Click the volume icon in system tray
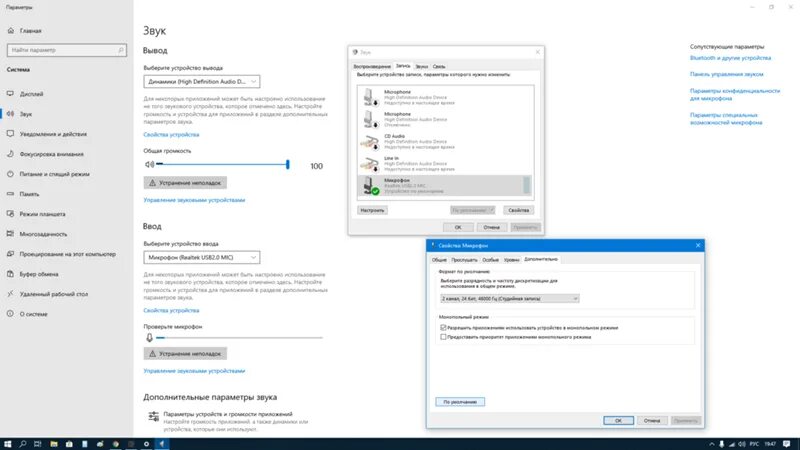The width and height of the screenshot is (800, 450). [742, 444]
